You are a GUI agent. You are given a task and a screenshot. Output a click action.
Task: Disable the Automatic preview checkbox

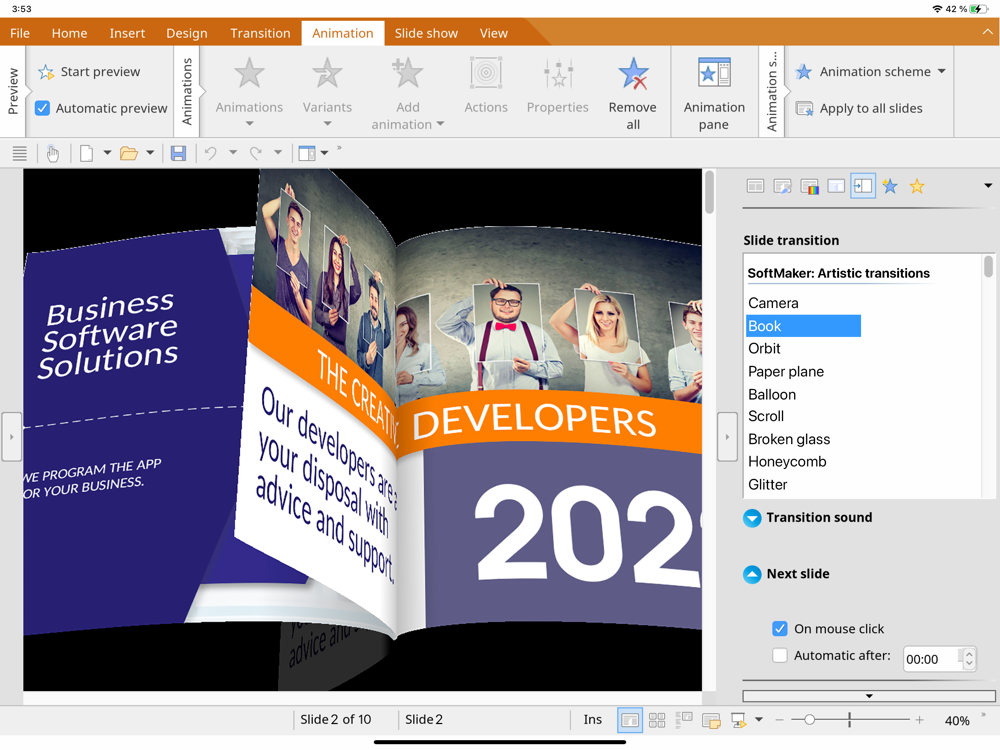click(x=43, y=108)
